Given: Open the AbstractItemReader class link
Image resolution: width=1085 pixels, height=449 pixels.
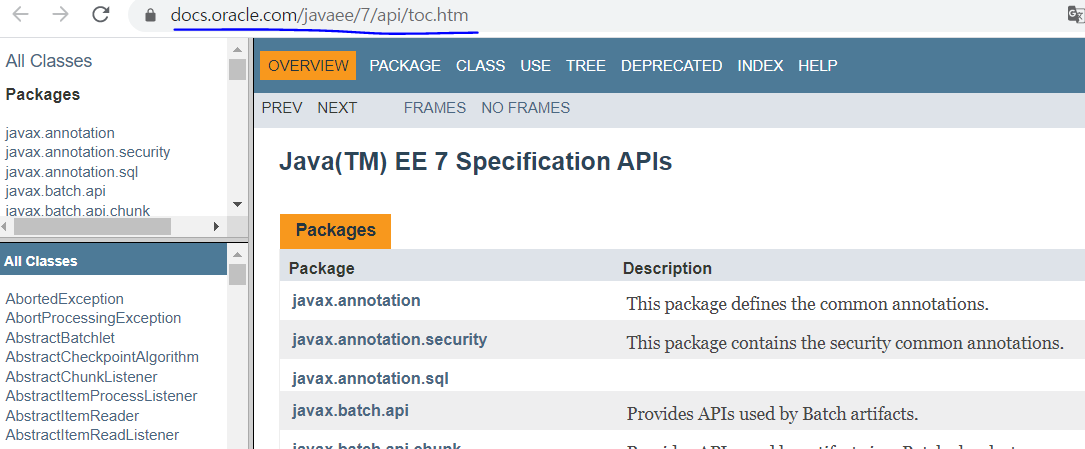Looking at the screenshot, I should point(73,416).
